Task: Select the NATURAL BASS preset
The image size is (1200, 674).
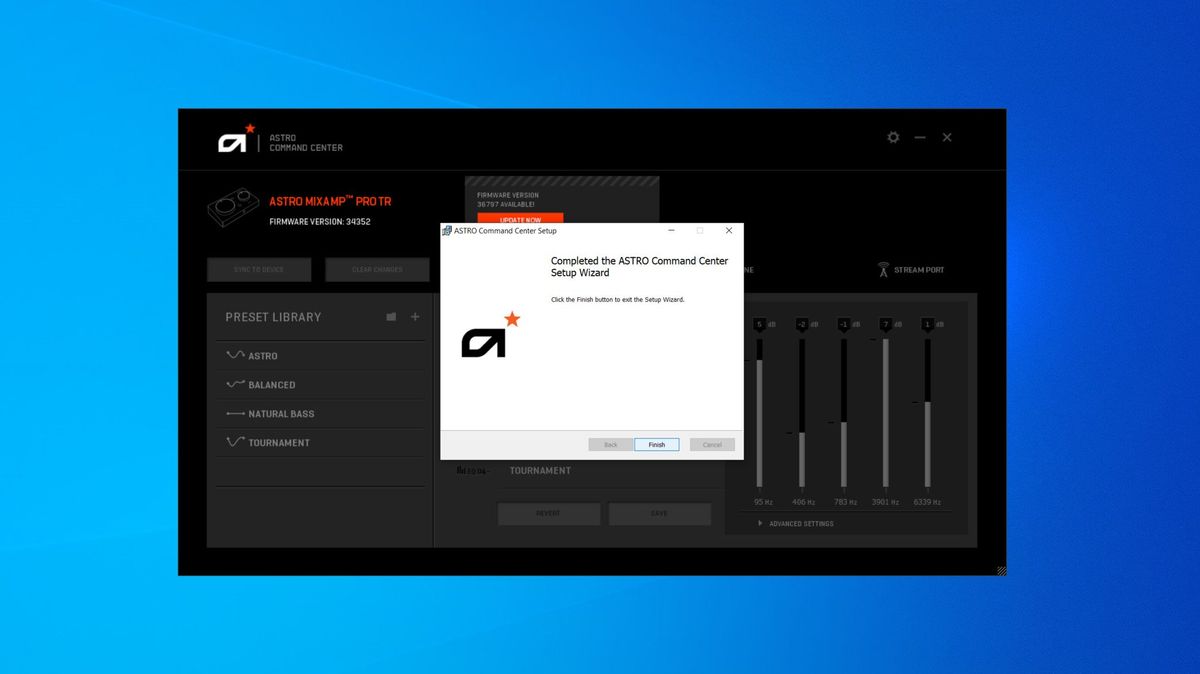Action: pyautogui.click(x=321, y=414)
